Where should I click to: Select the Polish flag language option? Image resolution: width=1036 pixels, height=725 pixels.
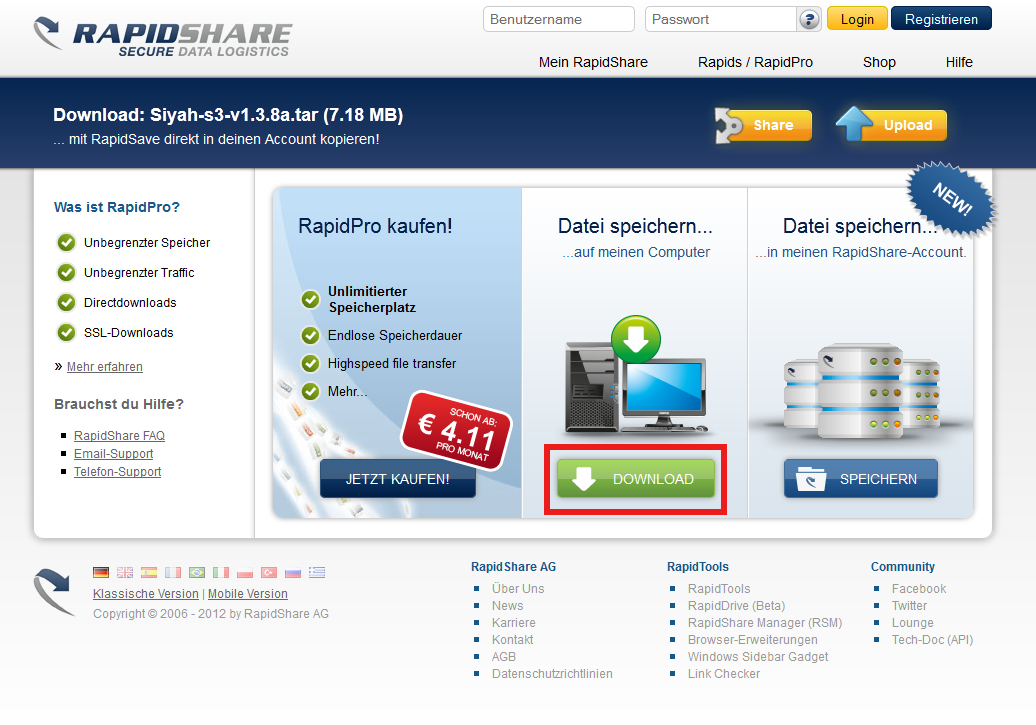pos(245,572)
